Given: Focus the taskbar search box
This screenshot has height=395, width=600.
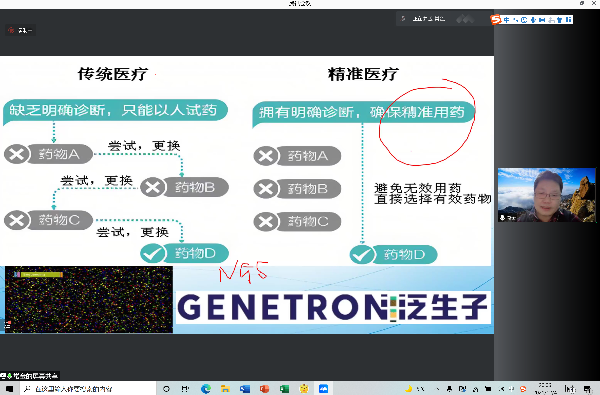Looking at the screenshot, I should tap(88, 389).
